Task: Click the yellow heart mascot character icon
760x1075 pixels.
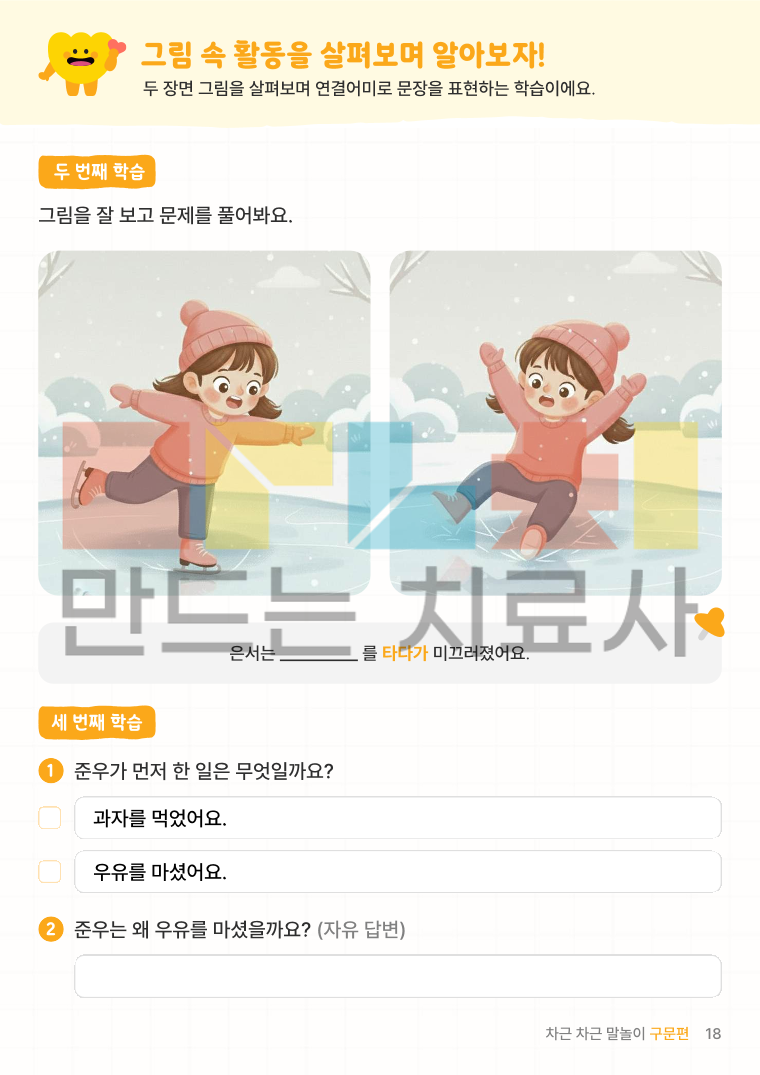Action: click(x=82, y=63)
